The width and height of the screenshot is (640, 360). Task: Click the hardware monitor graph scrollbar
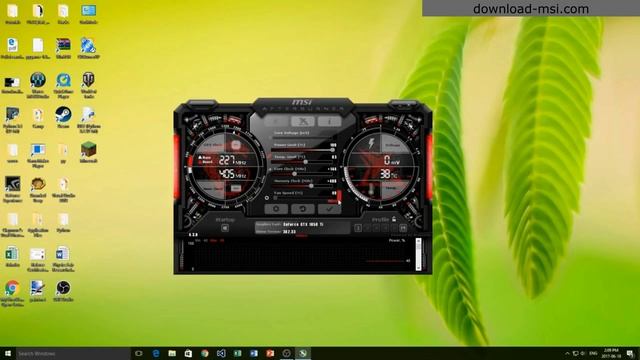418,254
